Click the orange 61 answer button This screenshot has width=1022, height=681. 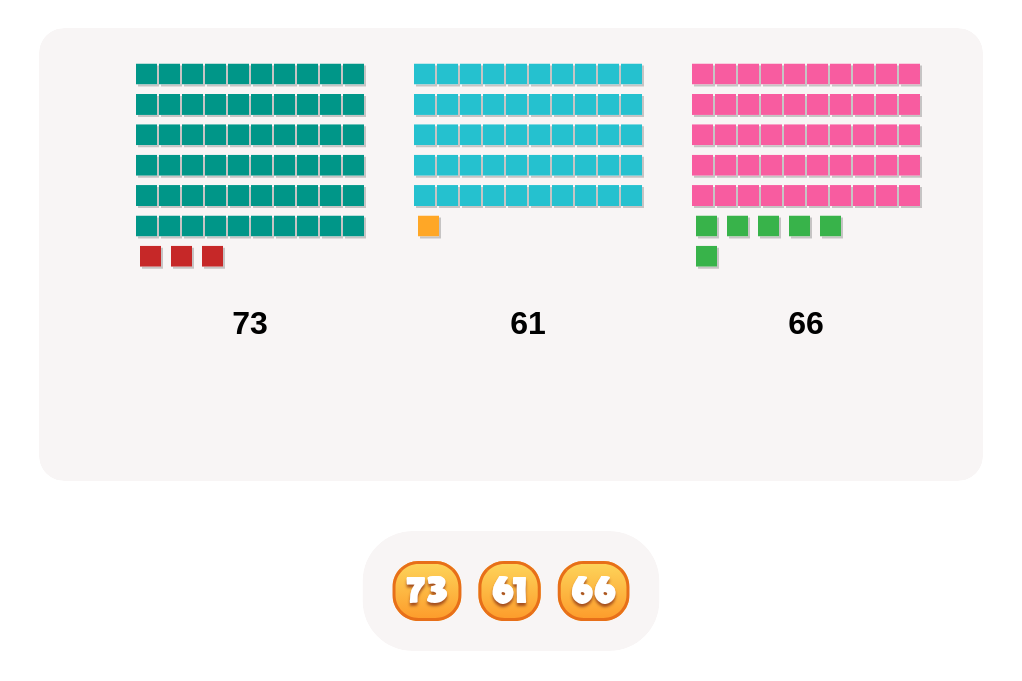point(509,590)
